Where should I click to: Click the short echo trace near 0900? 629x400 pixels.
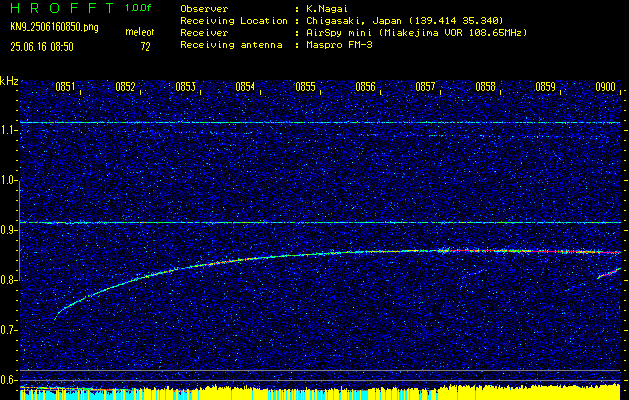pos(609,273)
